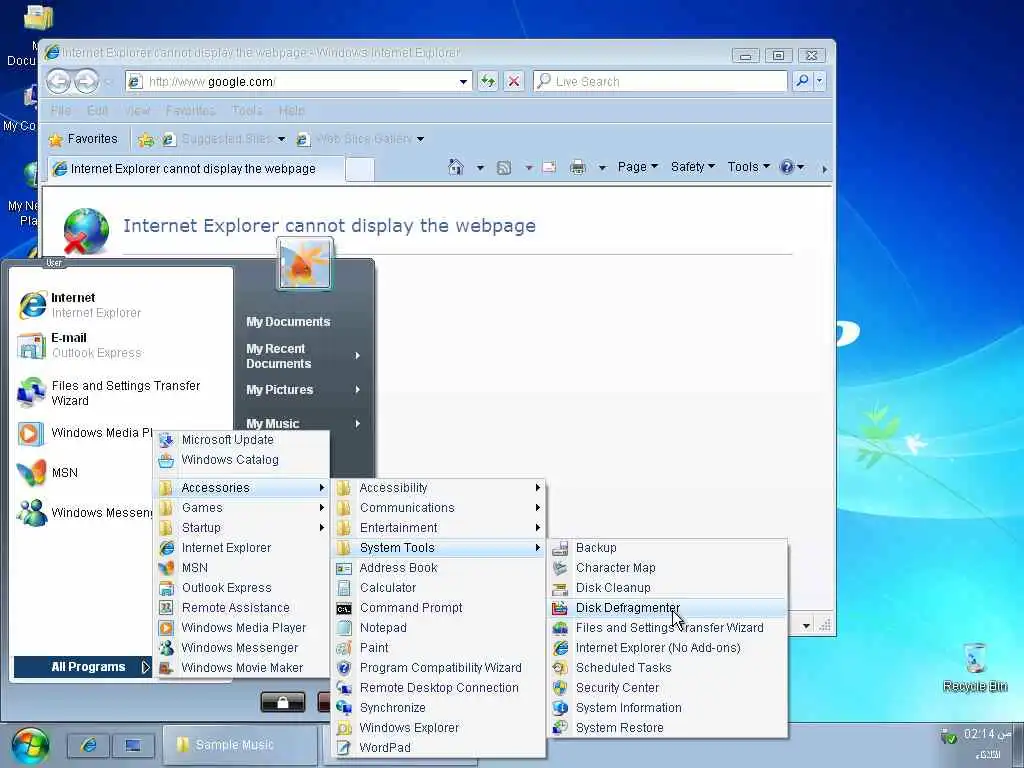Click the Live Search input field

[x=660, y=81]
